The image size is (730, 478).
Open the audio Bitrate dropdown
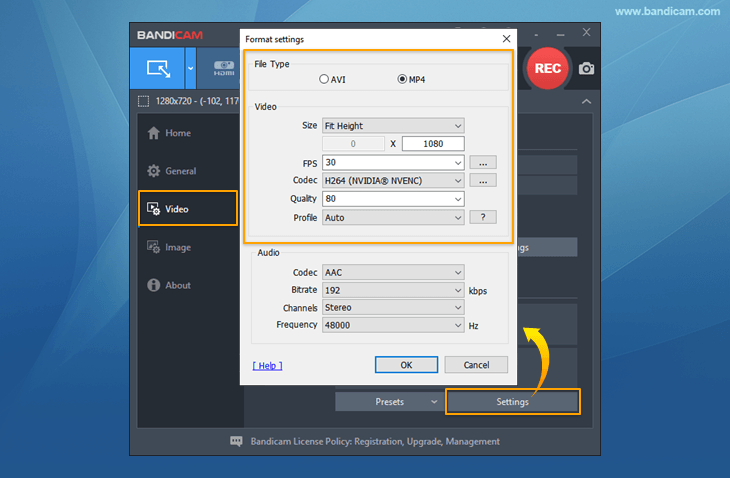pos(393,290)
